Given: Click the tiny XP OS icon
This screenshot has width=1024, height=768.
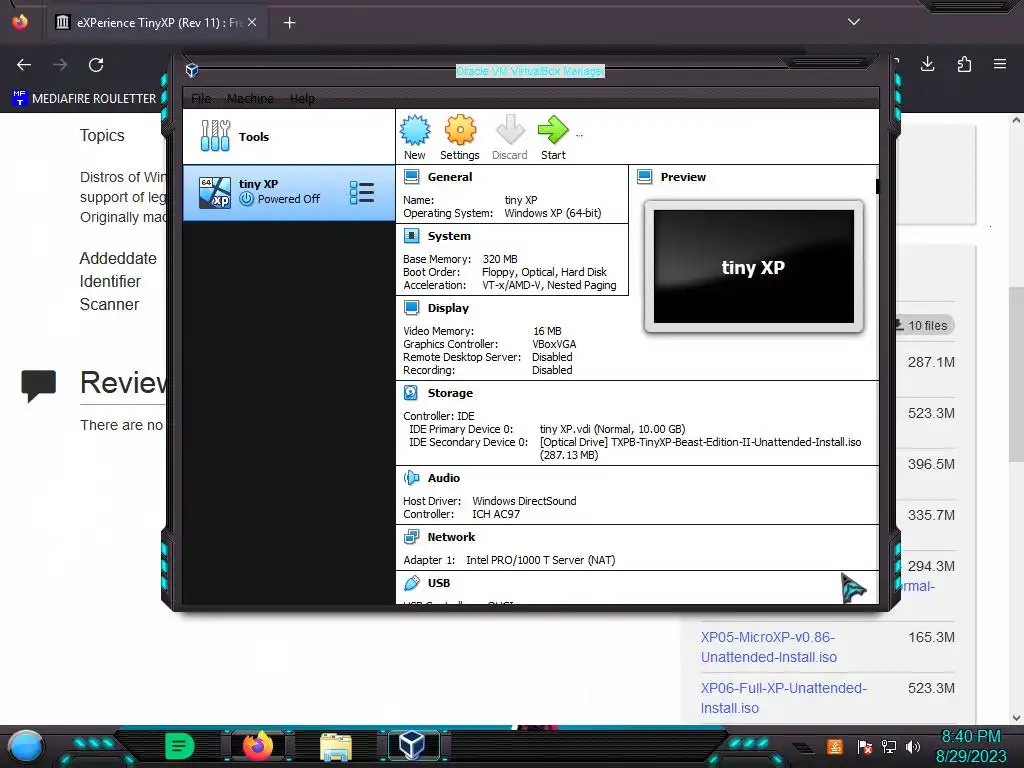Looking at the screenshot, I should coord(215,193).
